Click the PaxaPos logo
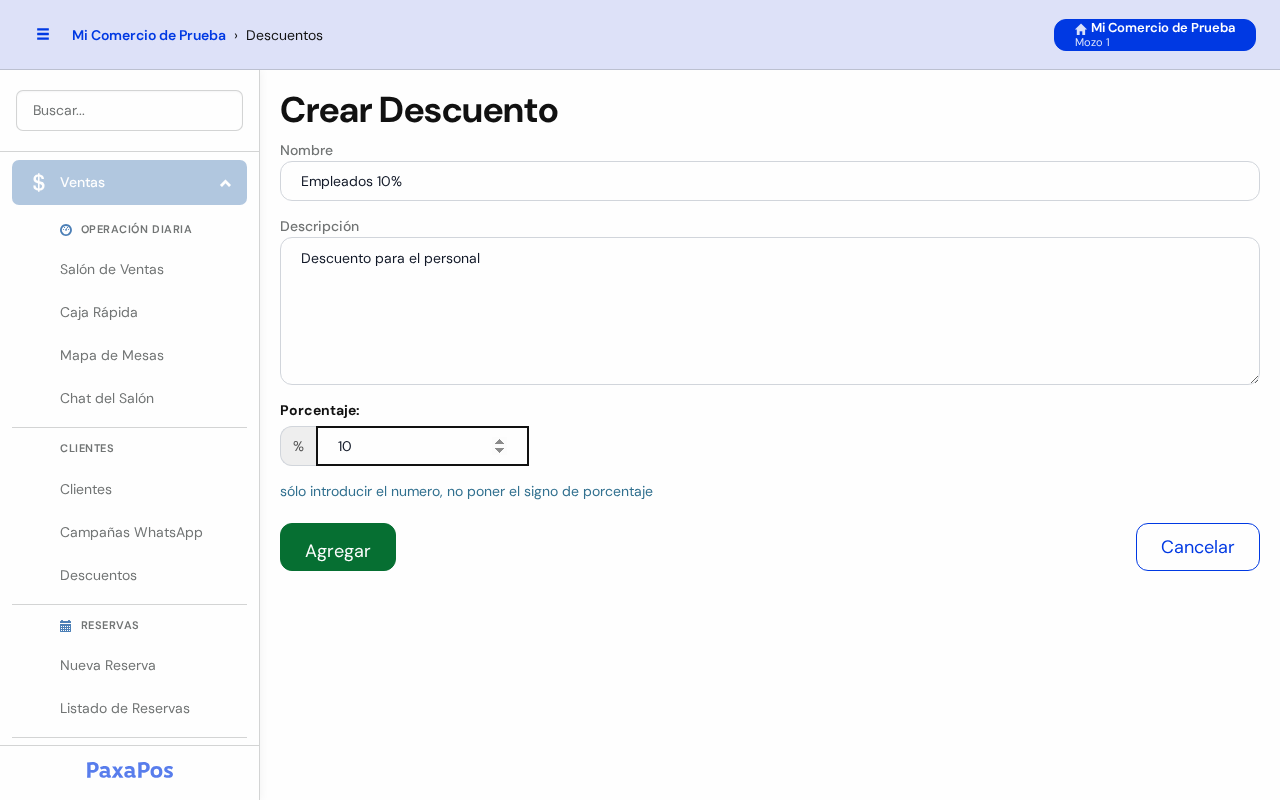This screenshot has height=800, width=1280. [x=130, y=770]
